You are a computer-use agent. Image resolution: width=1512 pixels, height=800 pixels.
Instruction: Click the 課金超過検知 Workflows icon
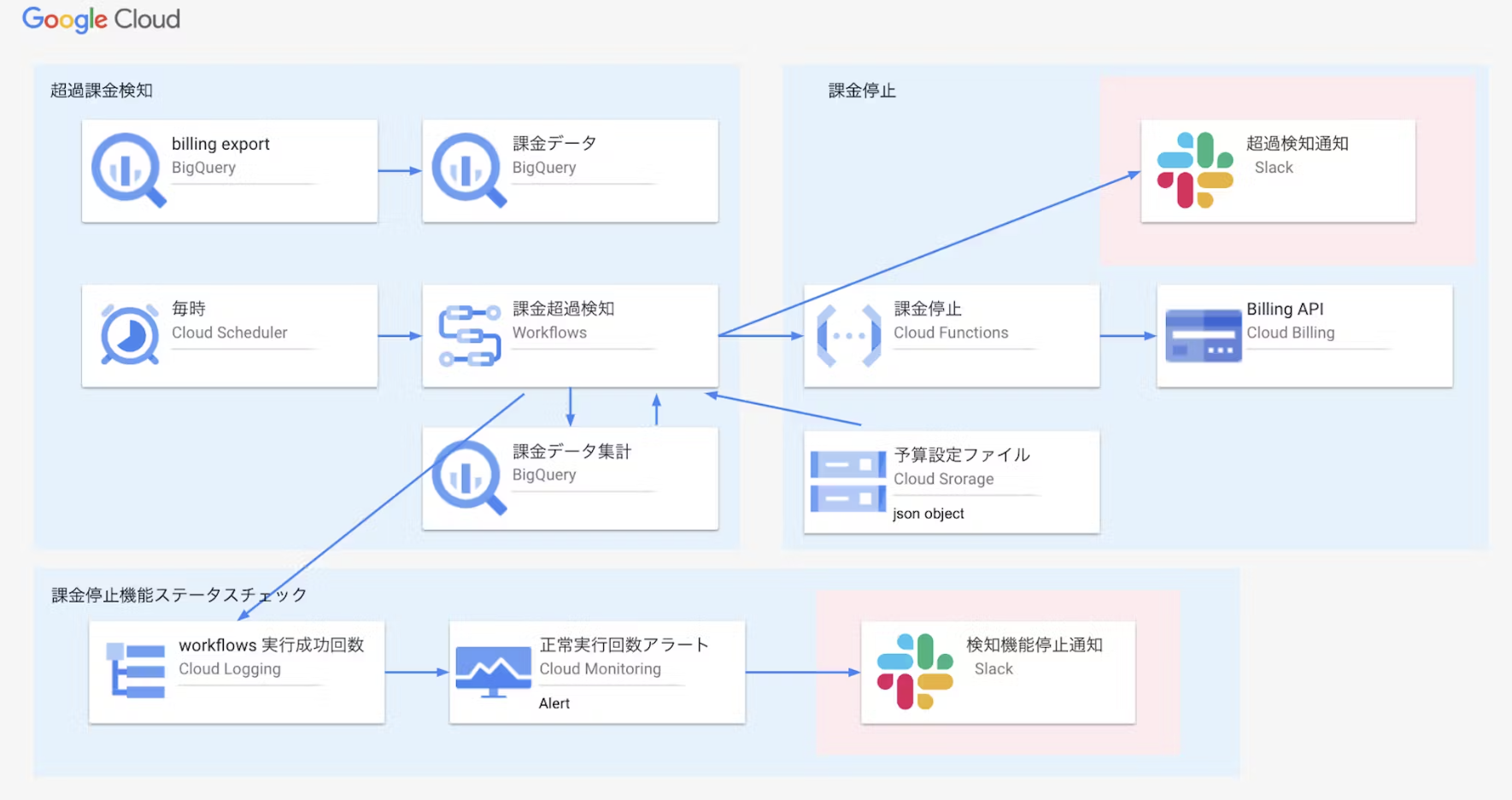468,335
